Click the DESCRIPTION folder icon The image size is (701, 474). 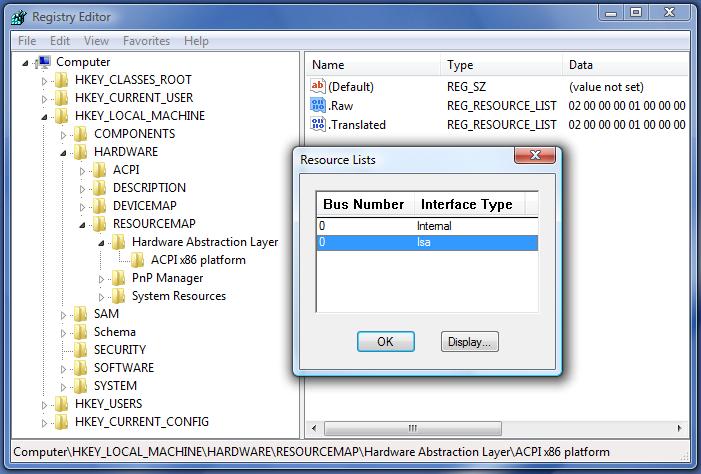pyautogui.click(x=99, y=188)
